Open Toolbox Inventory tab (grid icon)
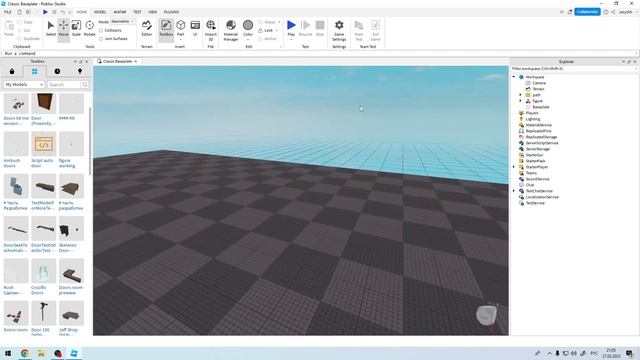Screen dimensions: 640x360 (35, 71)
